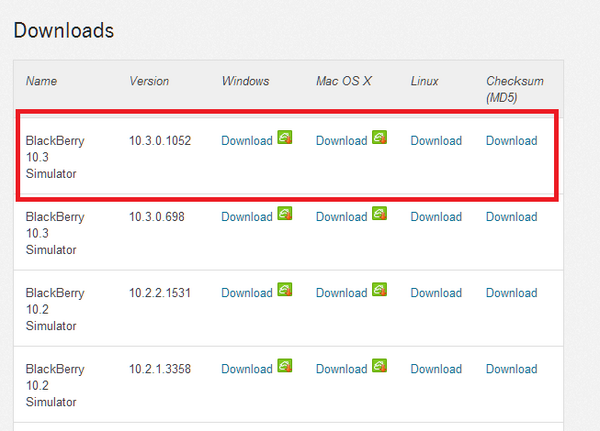Image resolution: width=600 pixels, height=431 pixels.
Task: Click BlackBerry 10.3 Simulator name in 10.3.0.1052 row
Action: tap(55, 157)
